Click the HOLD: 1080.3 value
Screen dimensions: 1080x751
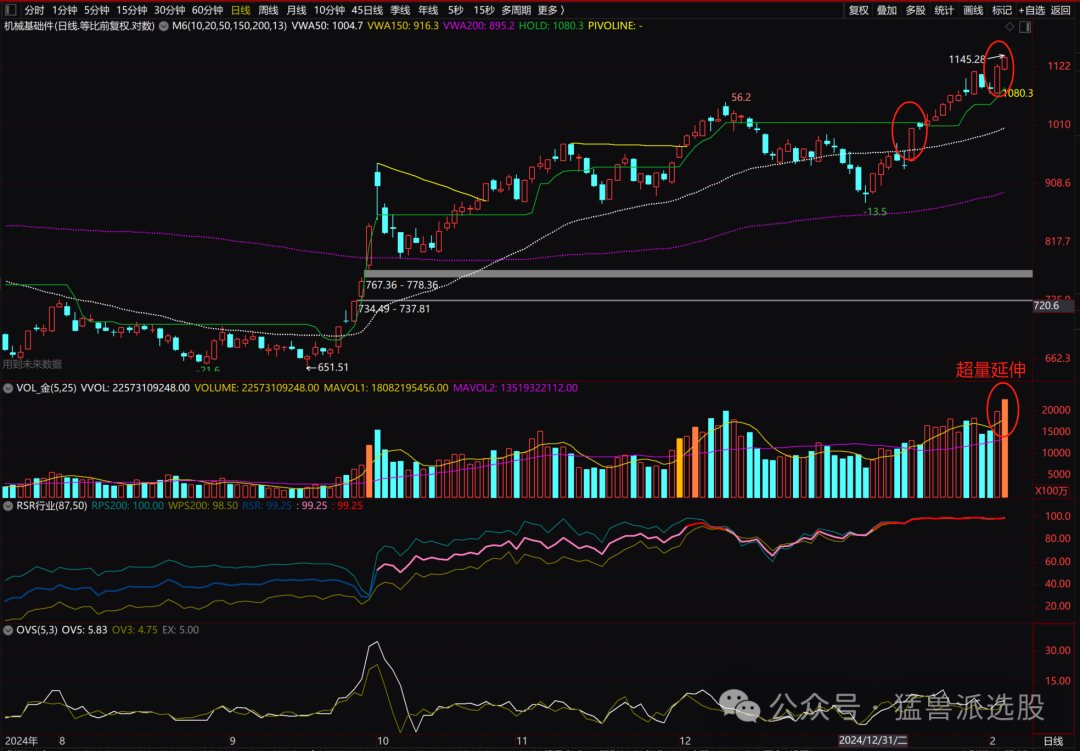pos(551,26)
